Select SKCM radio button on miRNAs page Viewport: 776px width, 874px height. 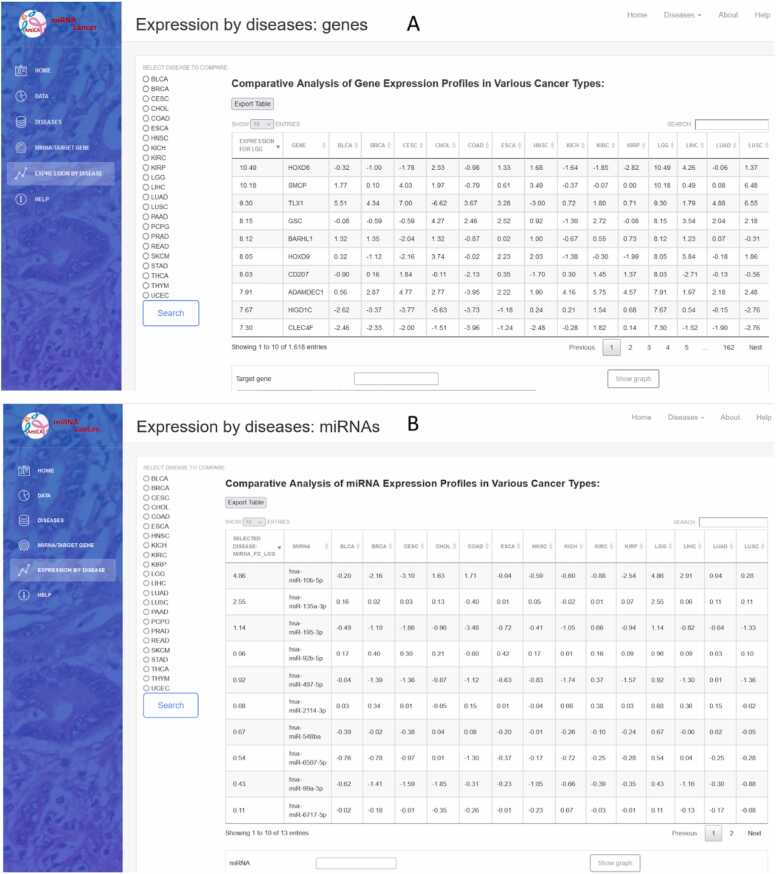click(x=146, y=650)
